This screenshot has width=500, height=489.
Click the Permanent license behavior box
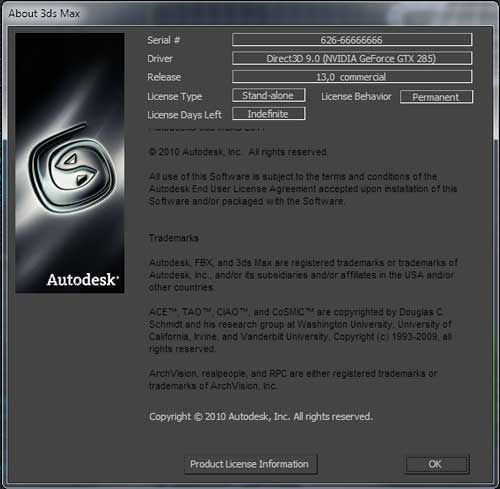click(436, 97)
